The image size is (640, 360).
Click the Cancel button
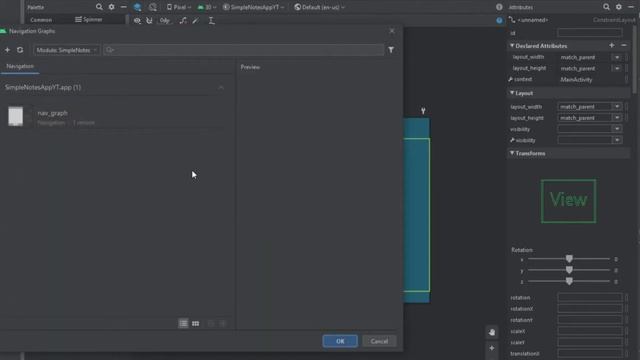click(379, 341)
